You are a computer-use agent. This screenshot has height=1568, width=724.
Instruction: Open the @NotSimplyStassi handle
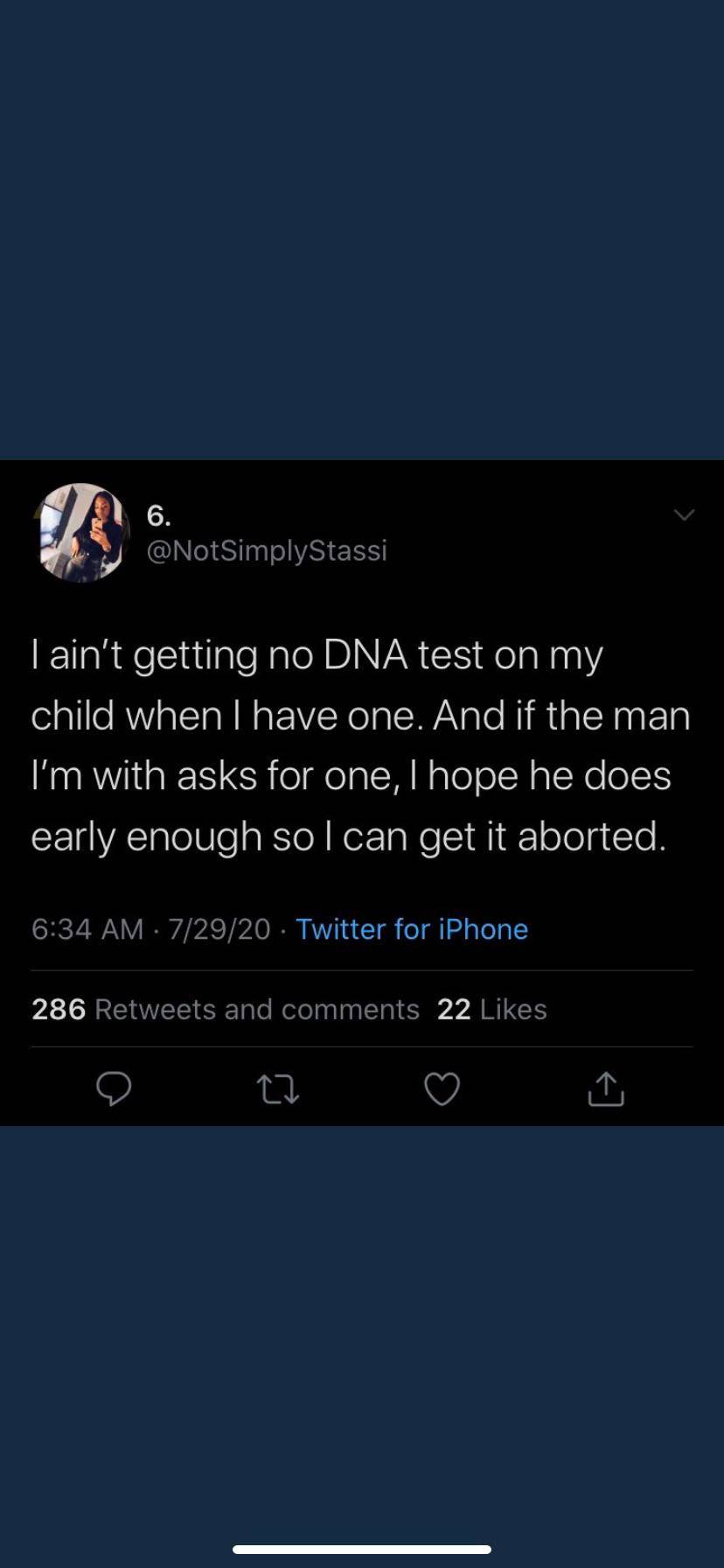[267, 550]
